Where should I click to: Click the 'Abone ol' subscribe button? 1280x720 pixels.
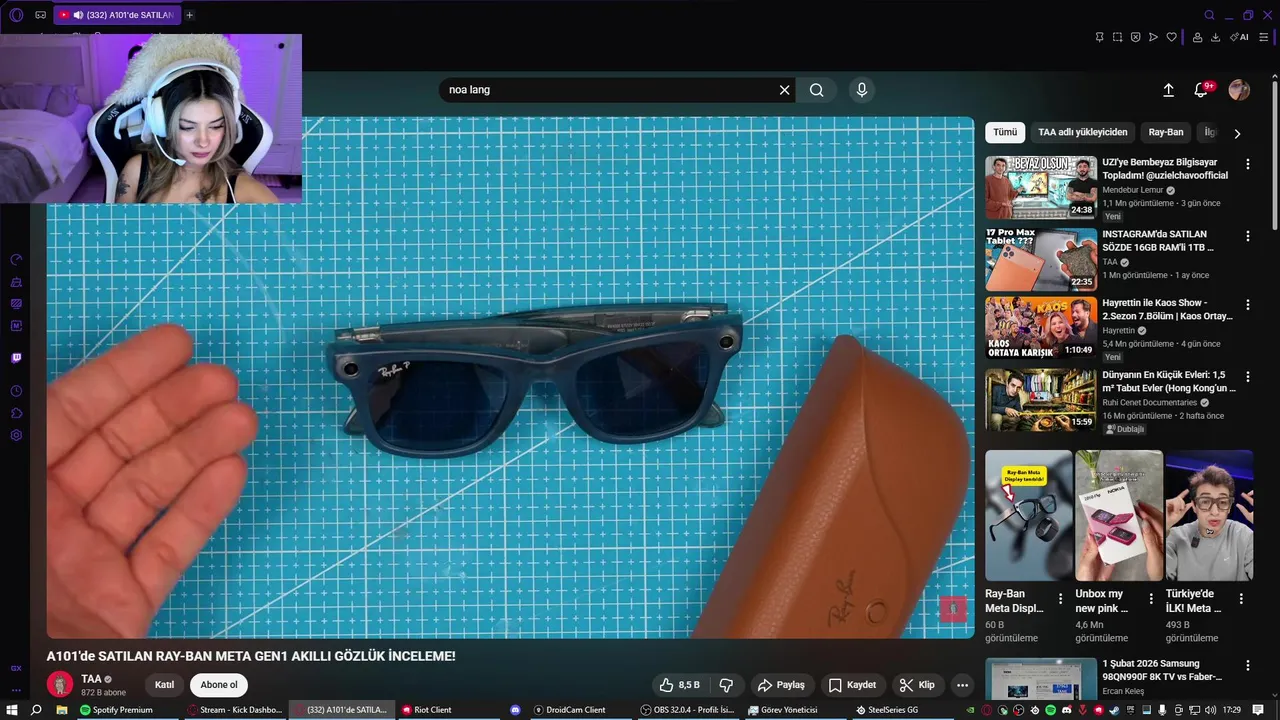pos(219,685)
